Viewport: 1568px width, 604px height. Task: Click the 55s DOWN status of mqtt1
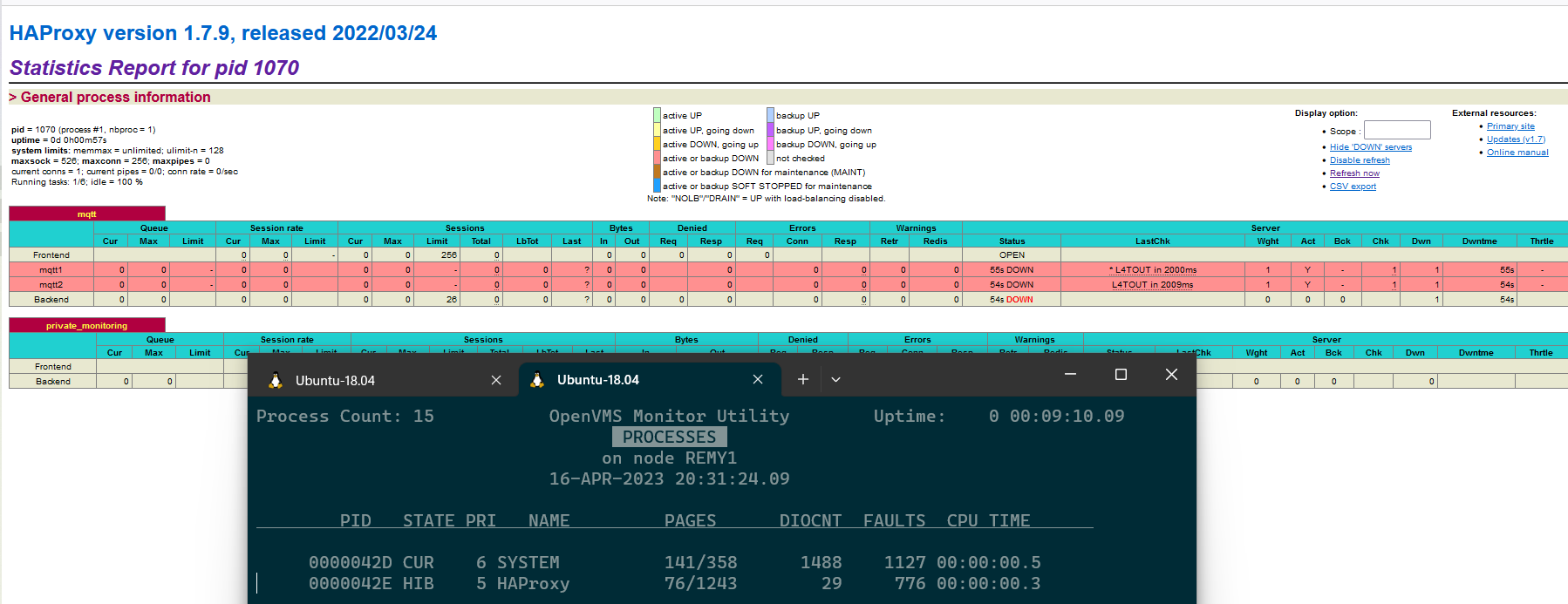coord(1012,270)
